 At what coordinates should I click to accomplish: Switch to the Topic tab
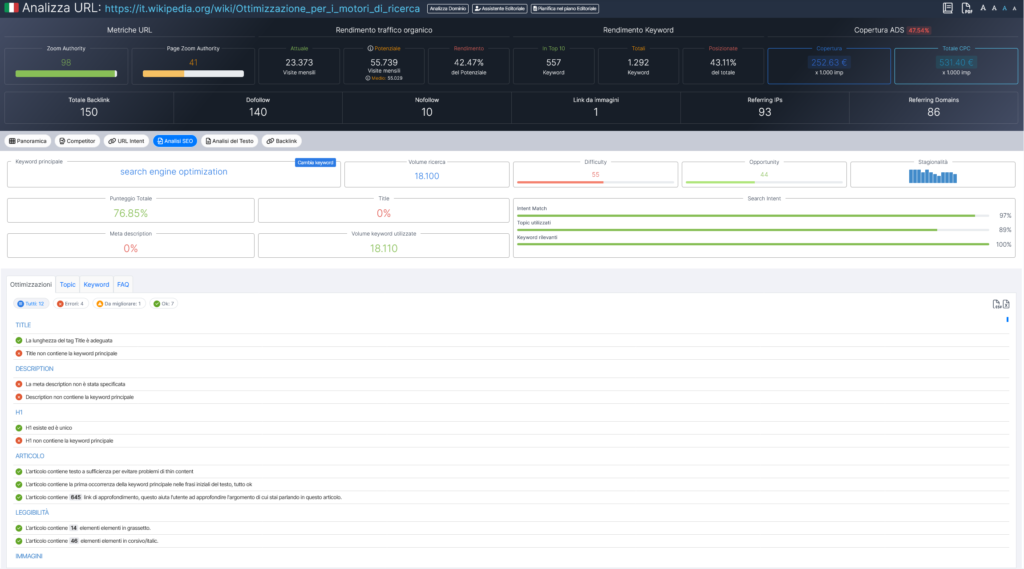pyautogui.click(x=67, y=284)
